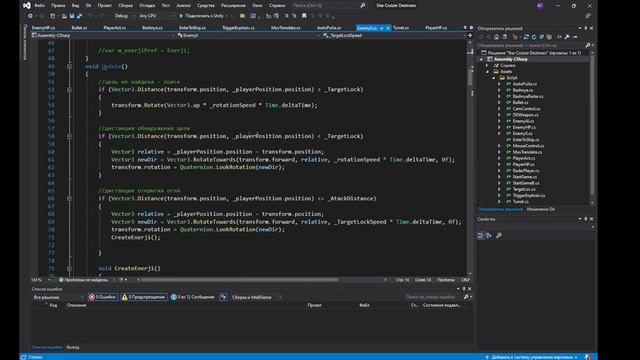Open the _TargetLockSpeed member dropdown
This screenshot has height=360, width=640.
[x=393, y=36]
